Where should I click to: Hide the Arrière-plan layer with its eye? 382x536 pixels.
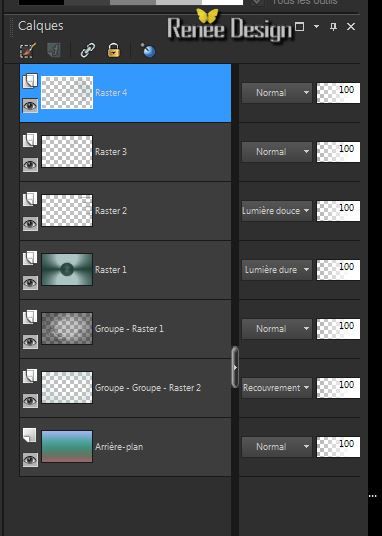click(x=30, y=460)
